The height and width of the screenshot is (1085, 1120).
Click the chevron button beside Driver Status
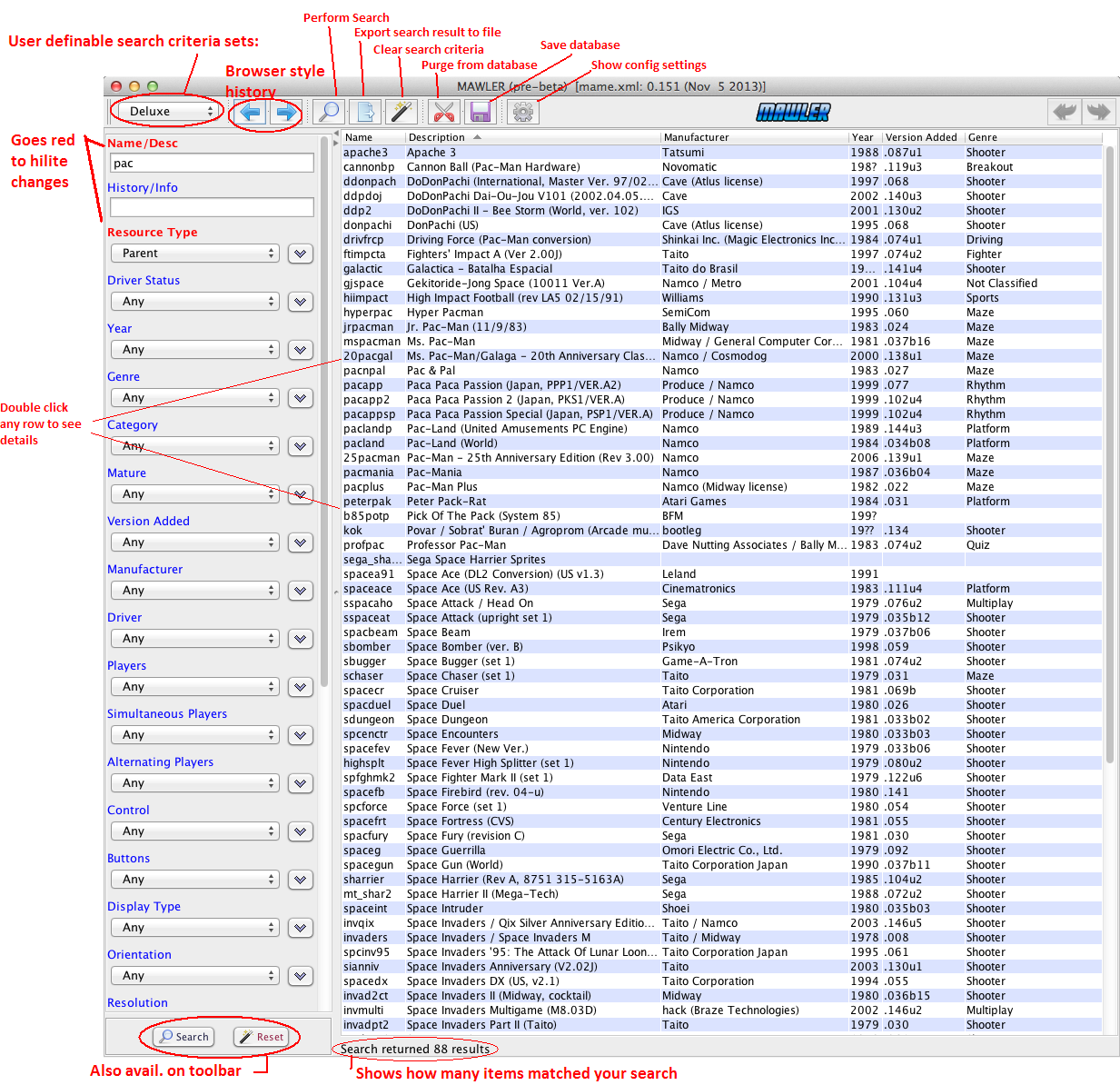[301, 302]
